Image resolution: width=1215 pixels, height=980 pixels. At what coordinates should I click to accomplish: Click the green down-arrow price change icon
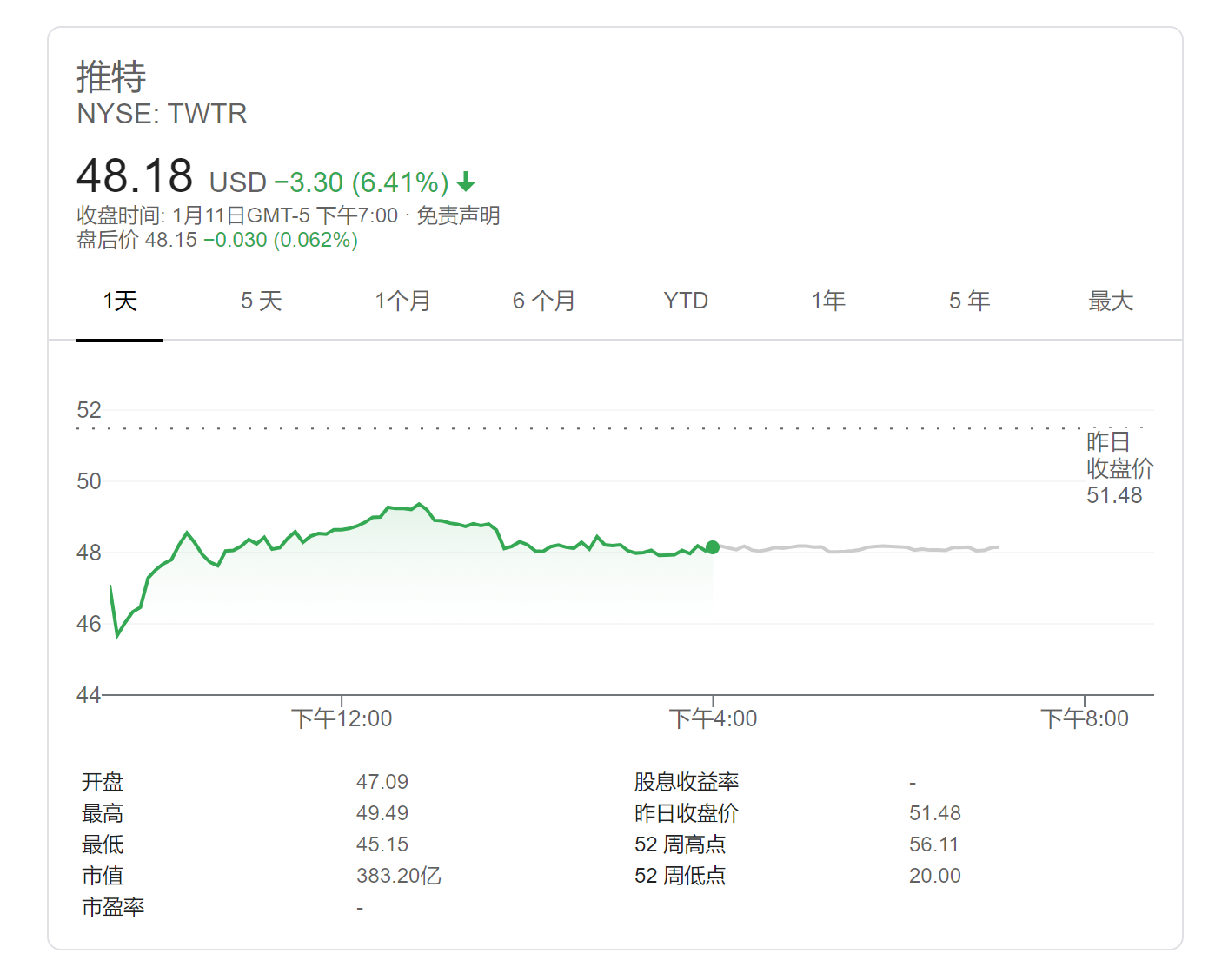467,182
